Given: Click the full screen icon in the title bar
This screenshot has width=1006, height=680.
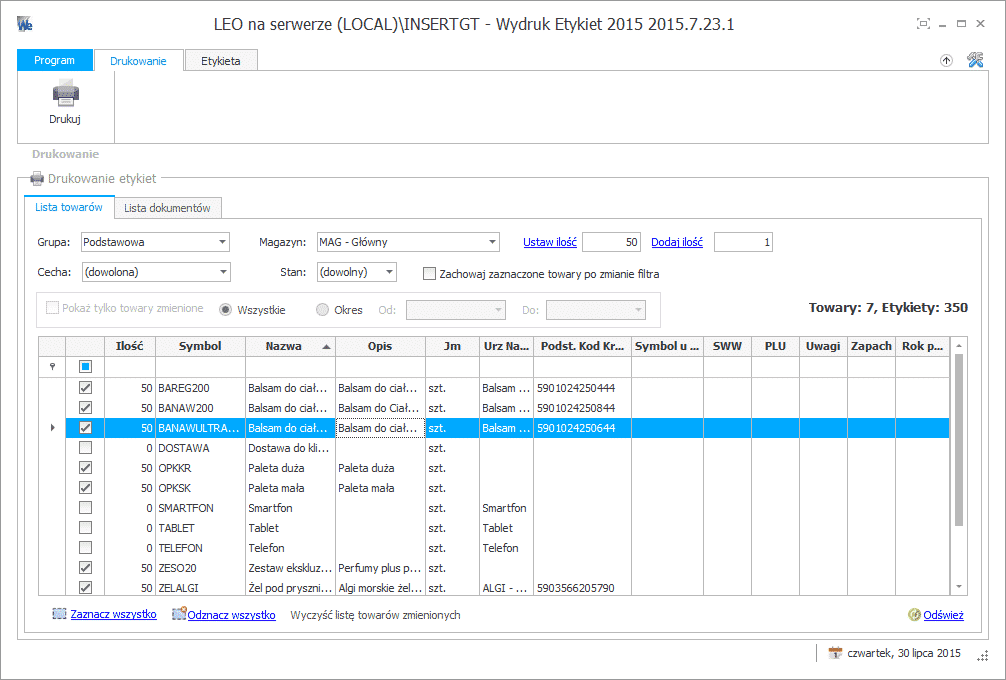Looking at the screenshot, I should [x=923, y=24].
